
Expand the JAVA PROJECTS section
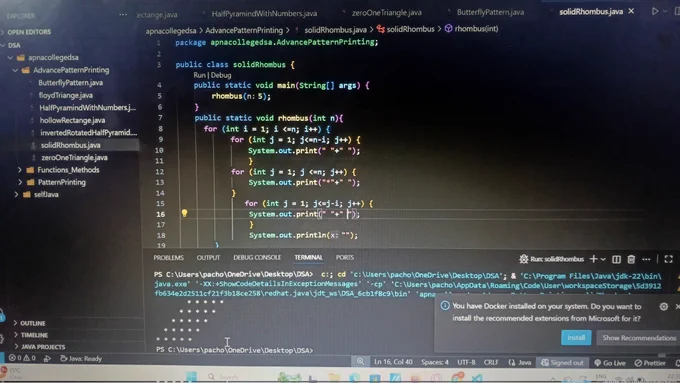(x=42, y=347)
